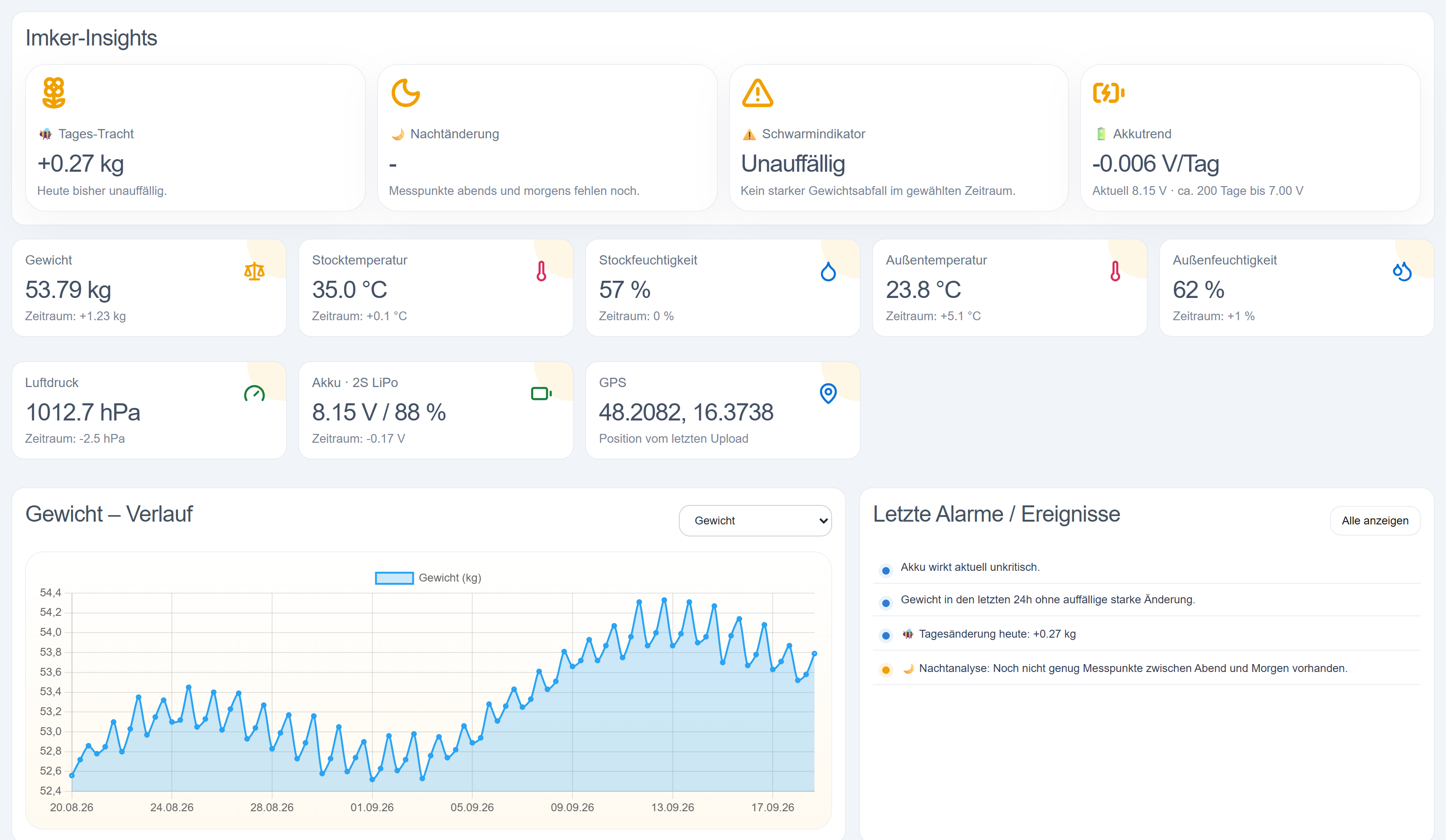Click the 'Akku wirkt aktuell unkritisch.' event row
Screen dimensions: 1446x840
1146,567
